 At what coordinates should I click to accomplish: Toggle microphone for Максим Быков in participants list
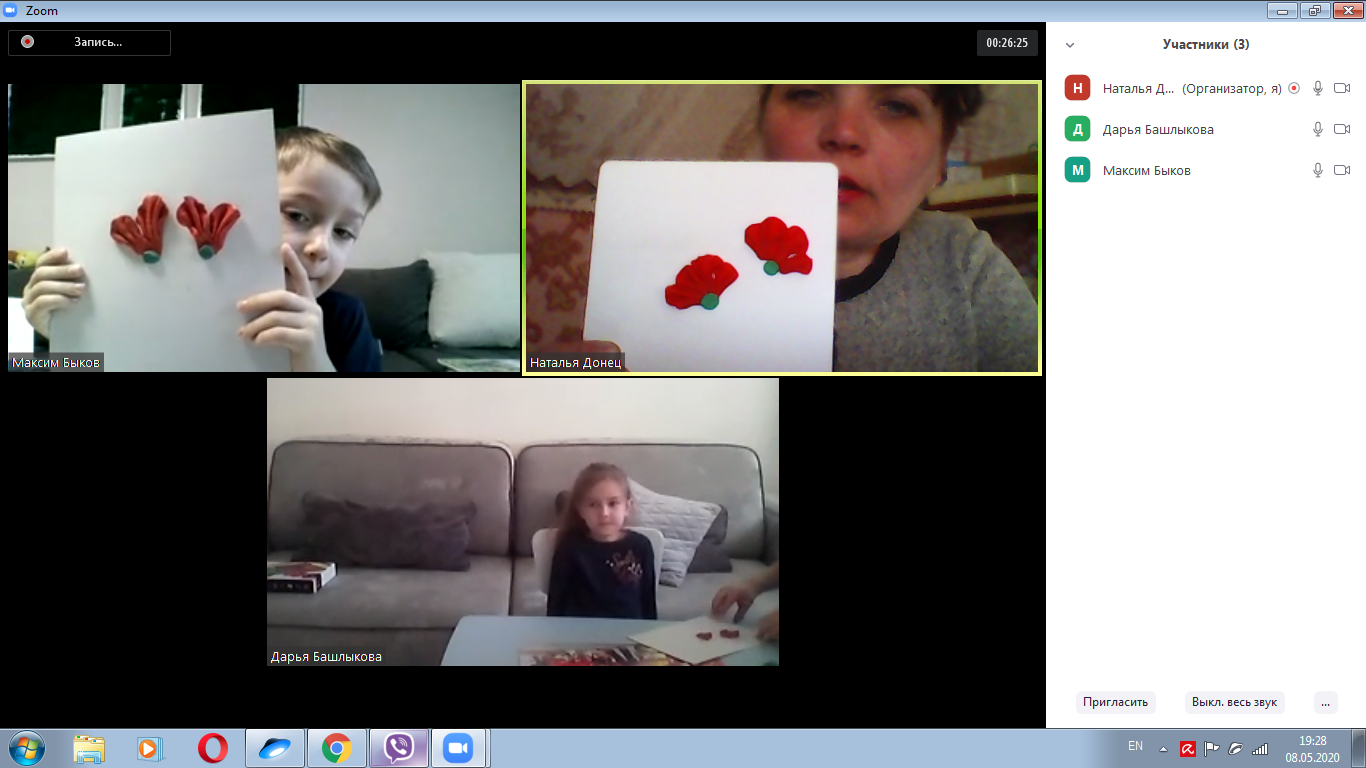[x=1318, y=170]
